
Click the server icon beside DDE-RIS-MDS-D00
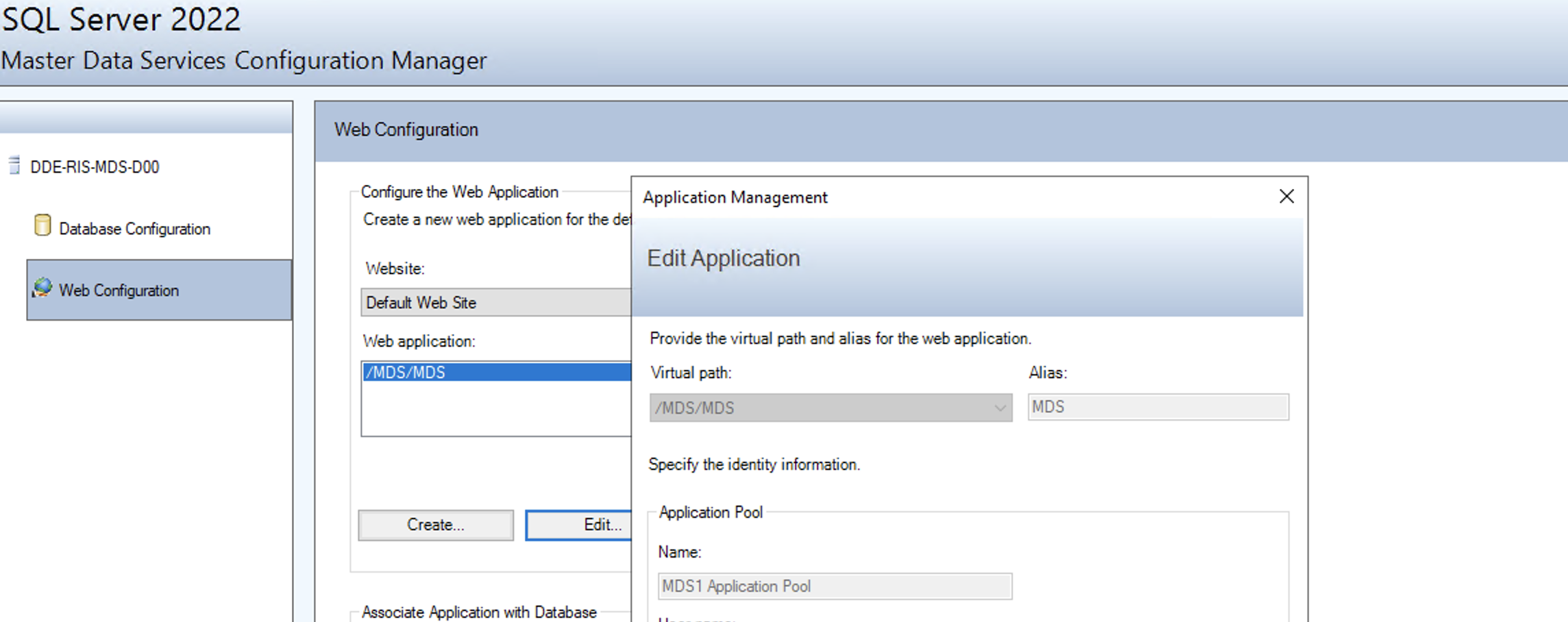(14, 166)
